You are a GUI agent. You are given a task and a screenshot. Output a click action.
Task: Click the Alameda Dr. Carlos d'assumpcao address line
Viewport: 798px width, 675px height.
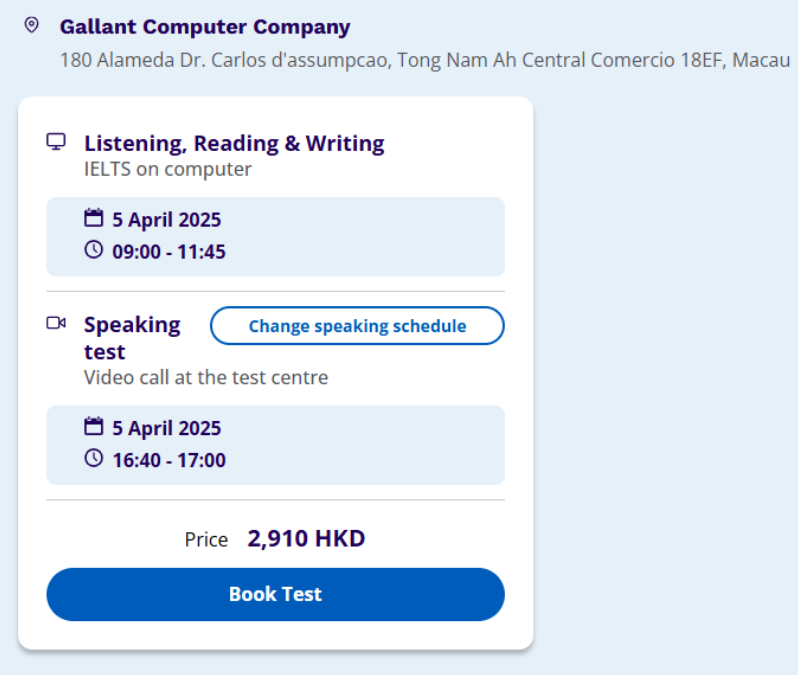pyautogui.click(x=425, y=60)
